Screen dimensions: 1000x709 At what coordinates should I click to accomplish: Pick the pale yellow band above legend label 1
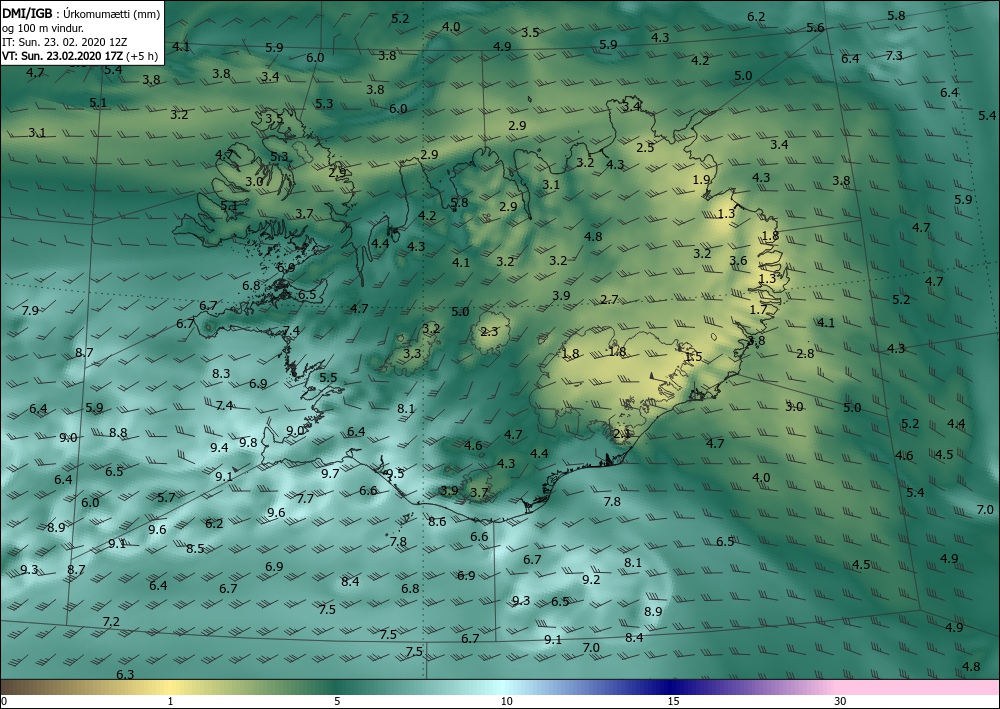[x=170, y=687]
